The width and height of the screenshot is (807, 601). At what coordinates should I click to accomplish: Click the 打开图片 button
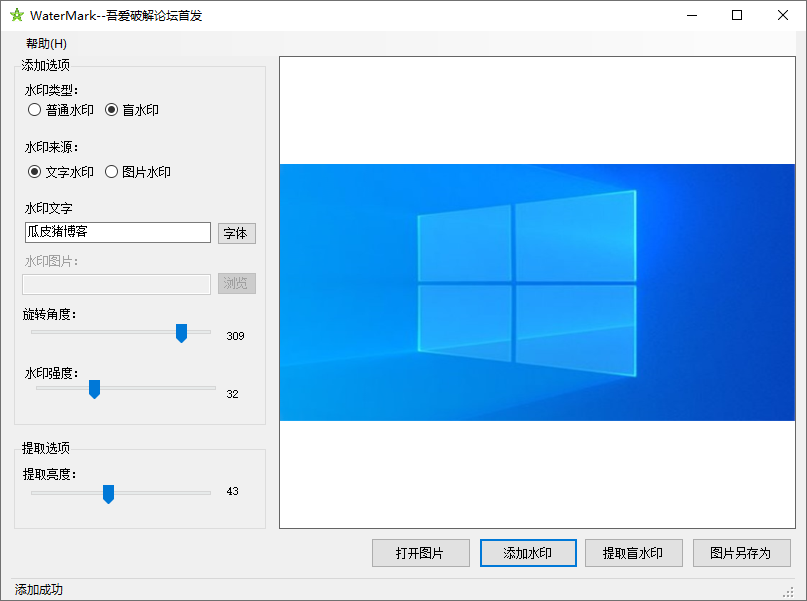coord(420,553)
